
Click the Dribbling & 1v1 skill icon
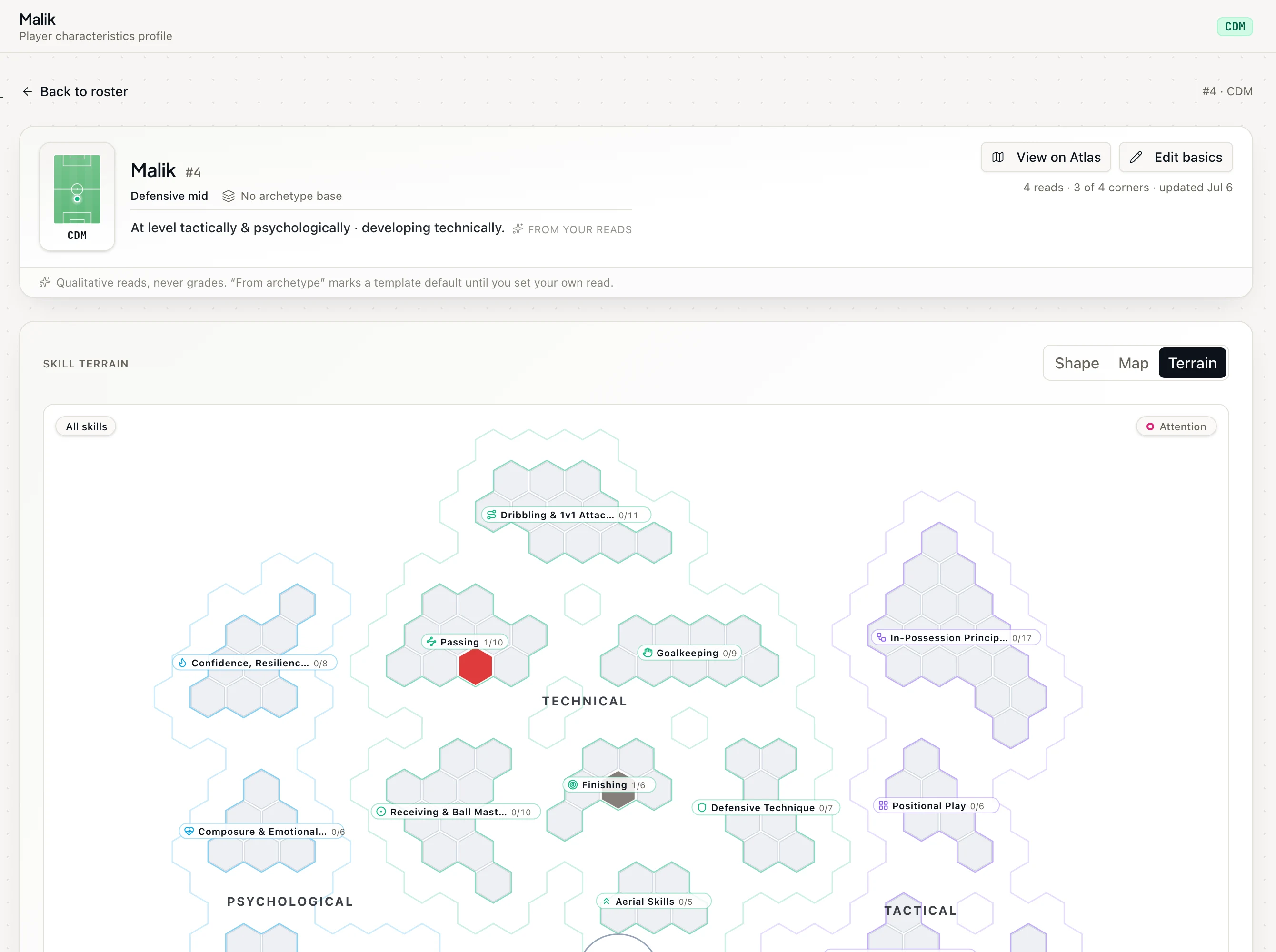[491, 515]
